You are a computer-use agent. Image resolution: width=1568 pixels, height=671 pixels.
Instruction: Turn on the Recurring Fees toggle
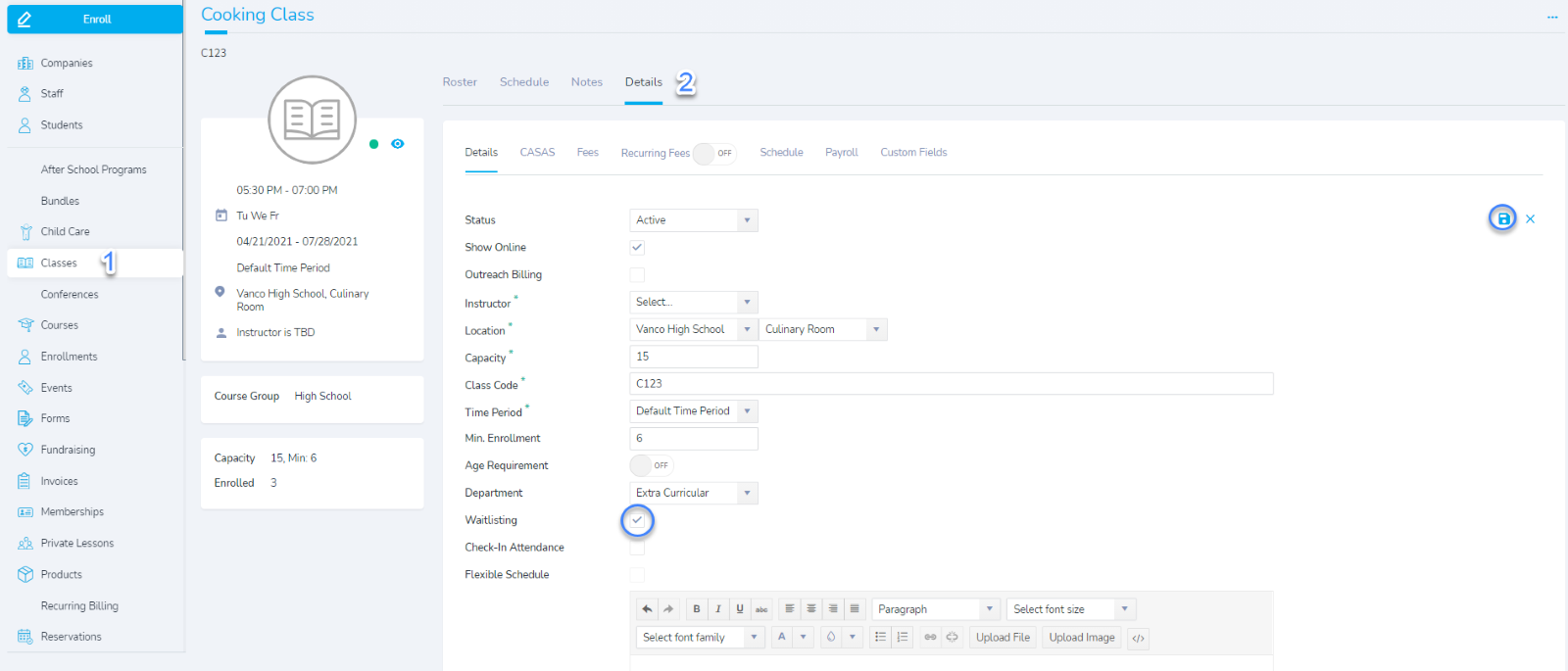(714, 153)
